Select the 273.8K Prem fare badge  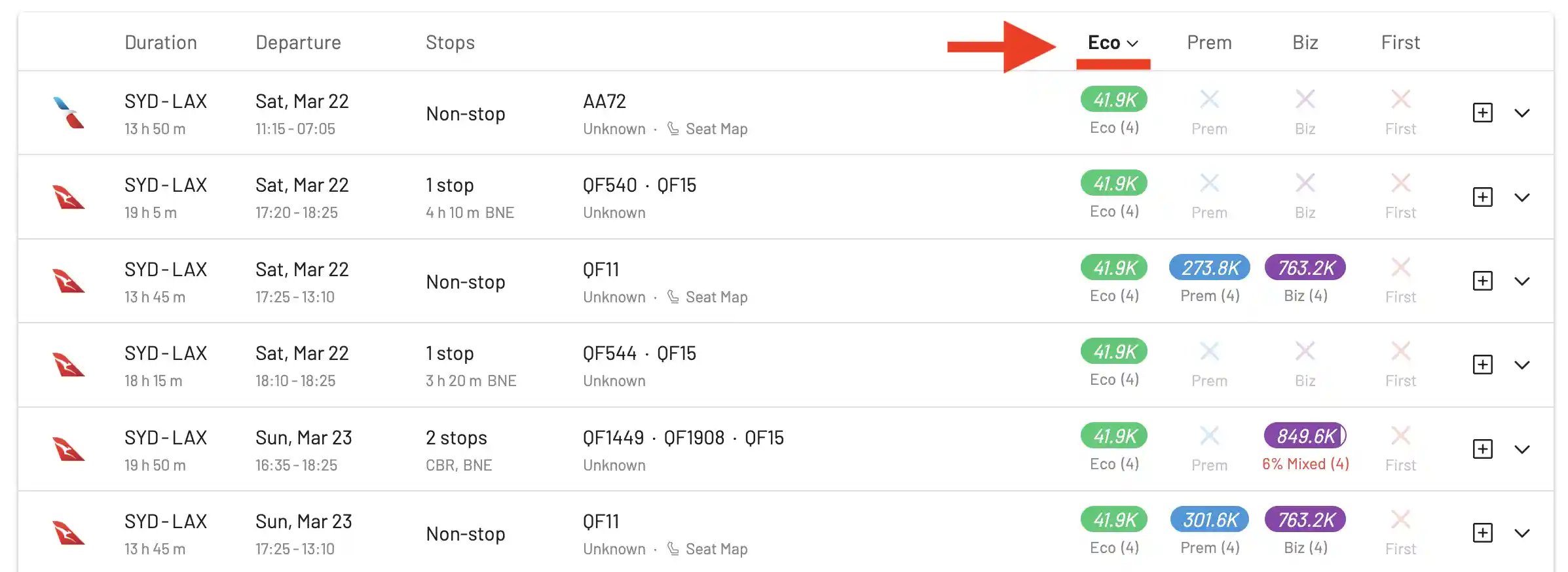tap(1210, 268)
